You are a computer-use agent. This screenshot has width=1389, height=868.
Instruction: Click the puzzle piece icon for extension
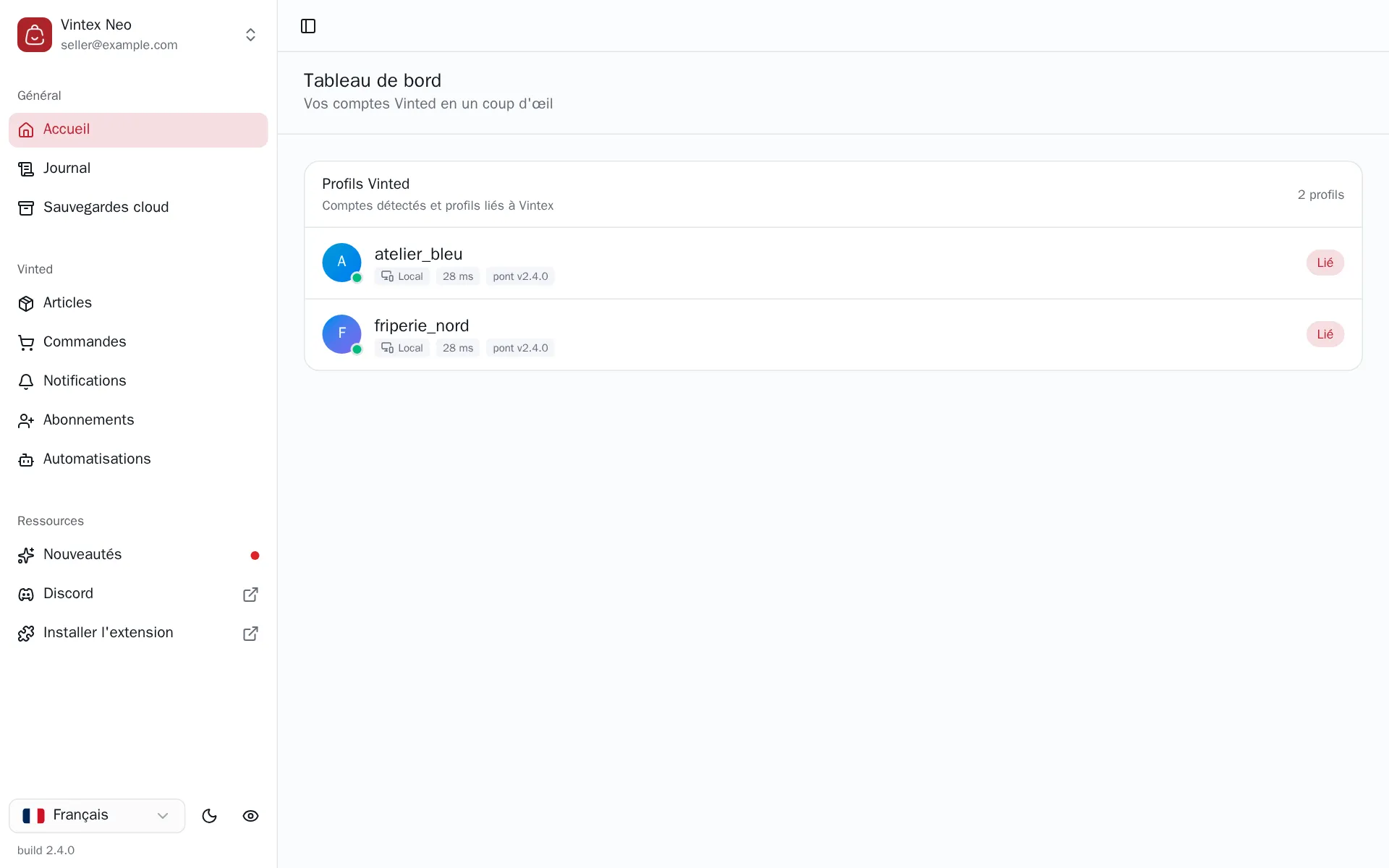(x=26, y=633)
